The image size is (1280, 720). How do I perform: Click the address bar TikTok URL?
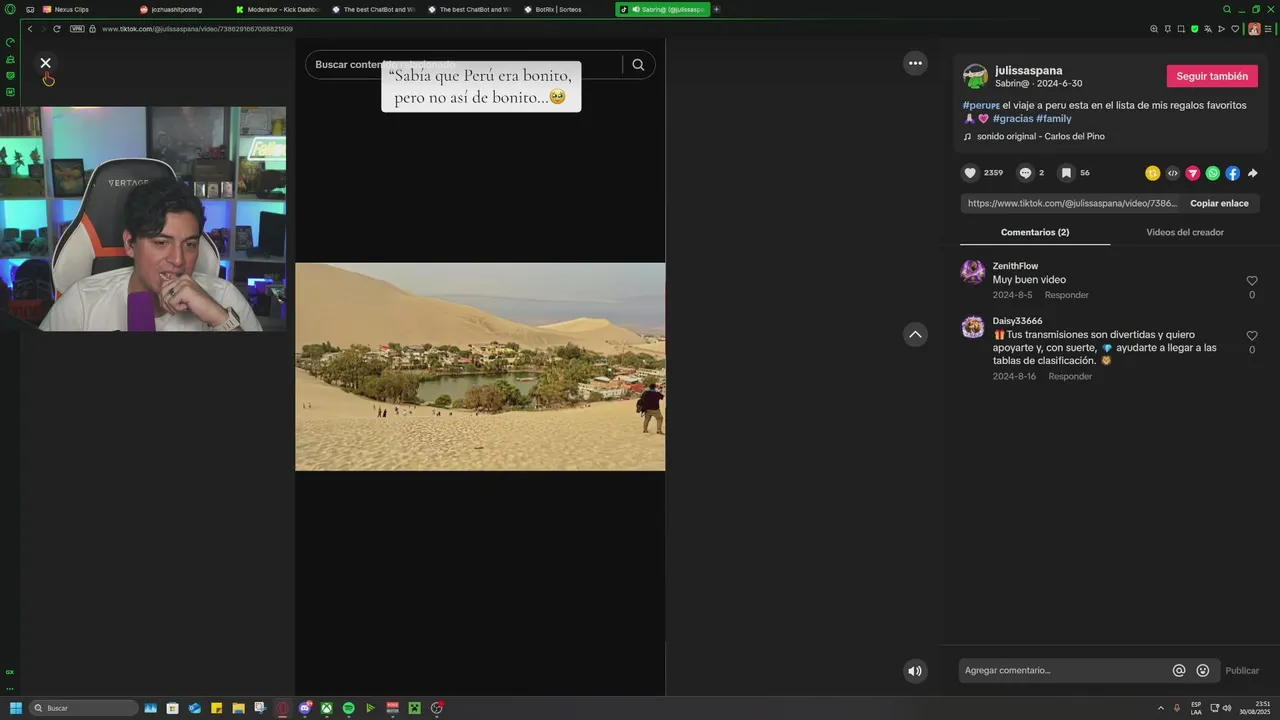(x=197, y=29)
